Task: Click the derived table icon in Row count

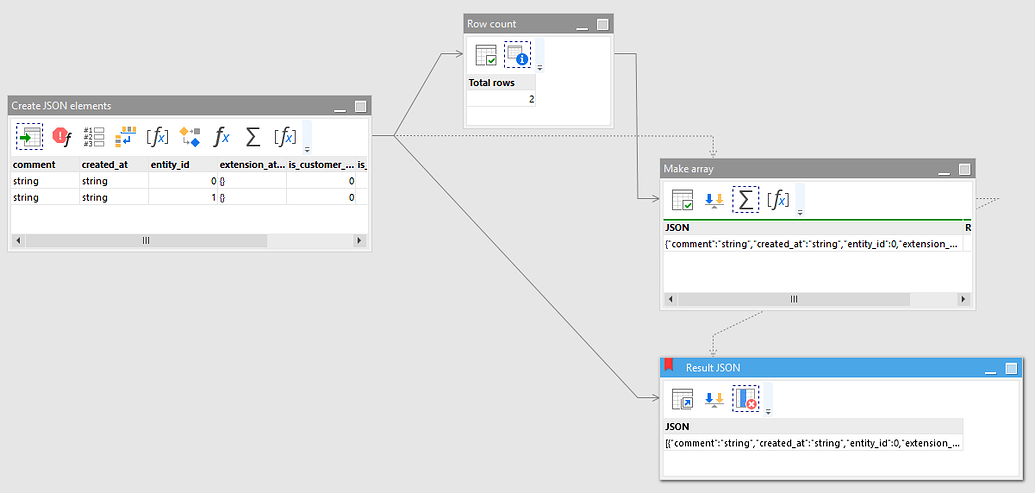Action: [x=486, y=55]
